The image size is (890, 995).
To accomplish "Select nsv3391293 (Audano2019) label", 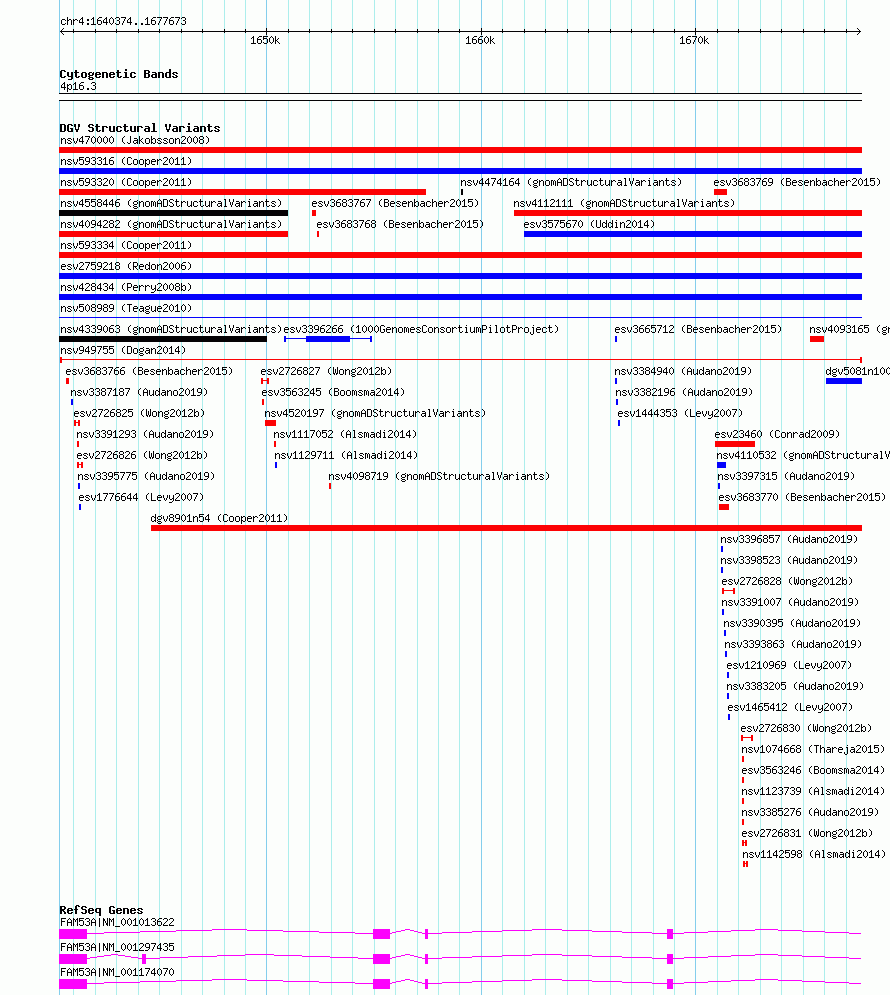I will point(145,433).
